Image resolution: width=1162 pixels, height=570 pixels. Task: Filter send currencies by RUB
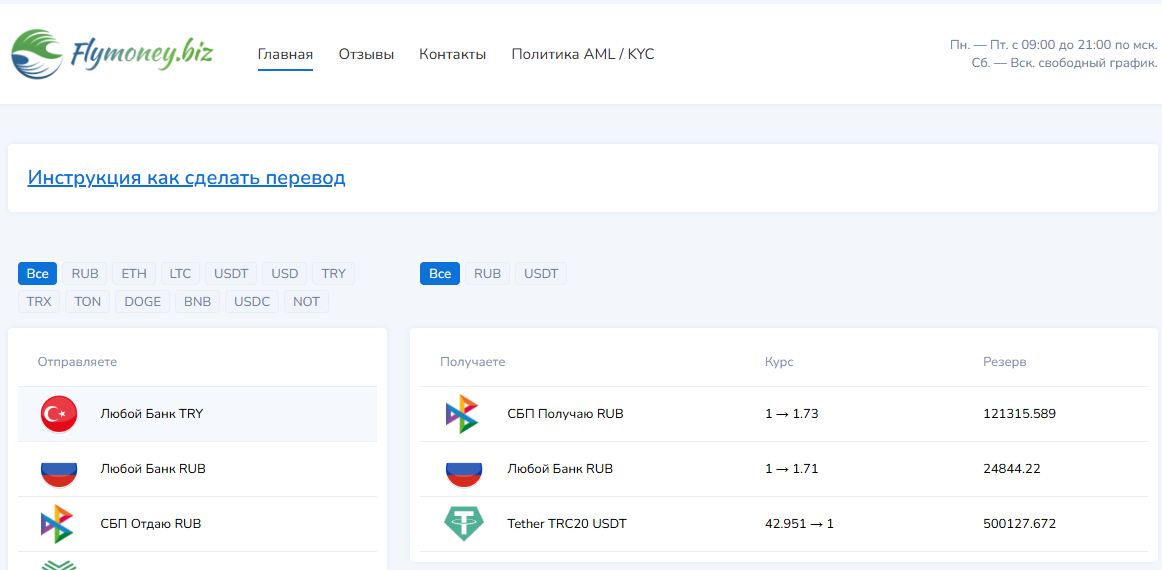click(85, 274)
